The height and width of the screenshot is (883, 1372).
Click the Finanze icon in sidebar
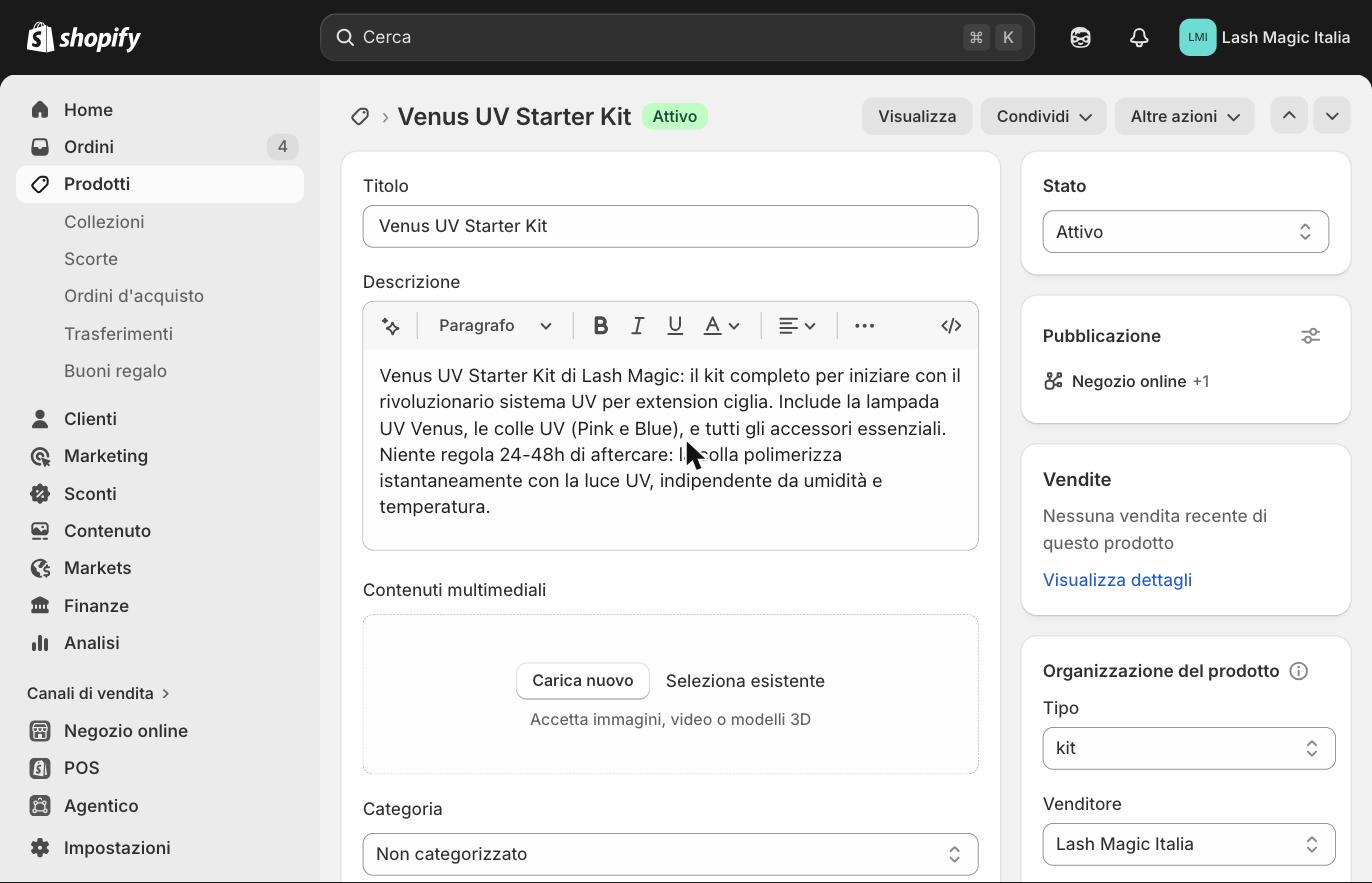(x=40, y=606)
